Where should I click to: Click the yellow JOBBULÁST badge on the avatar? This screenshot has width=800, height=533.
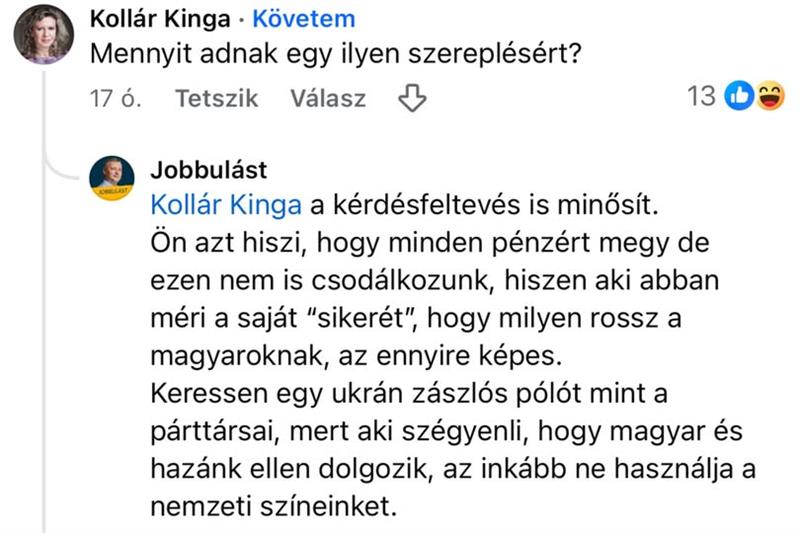pyautogui.click(x=112, y=190)
